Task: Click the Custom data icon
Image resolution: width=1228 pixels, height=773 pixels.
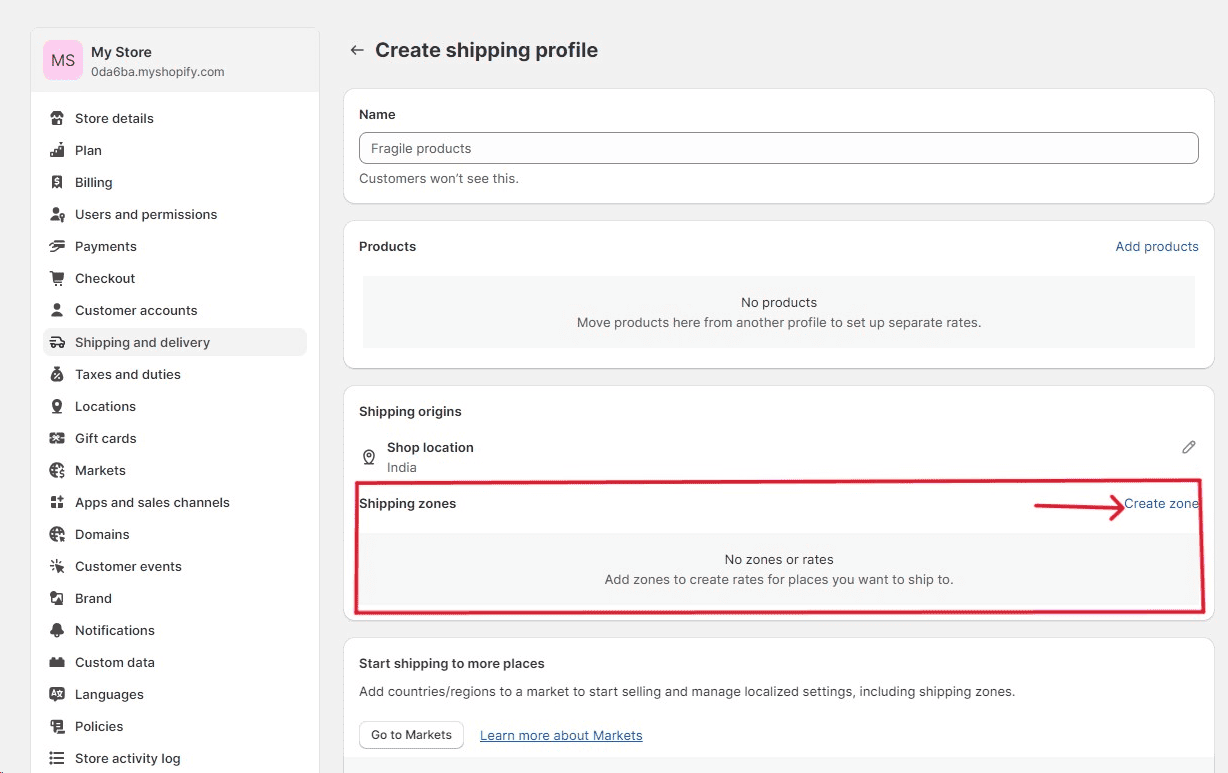Action: pos(57,662)
